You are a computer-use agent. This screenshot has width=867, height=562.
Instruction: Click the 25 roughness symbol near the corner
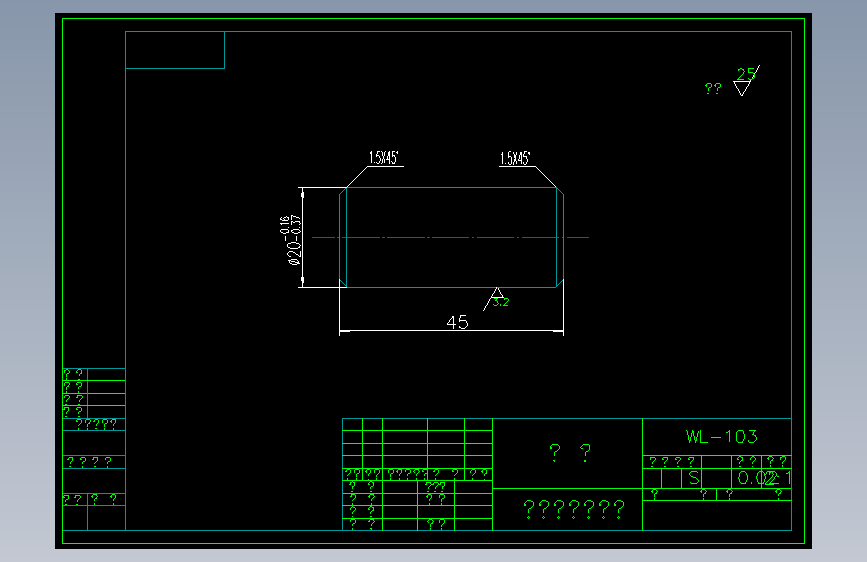(x=746, y=81)
